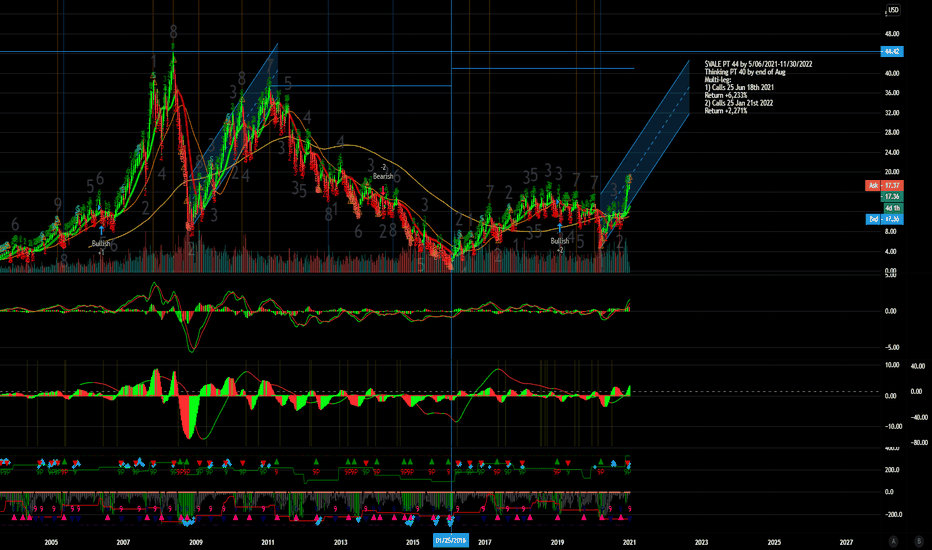Click the Ask 17.37 price label

[x=884, y=186]
